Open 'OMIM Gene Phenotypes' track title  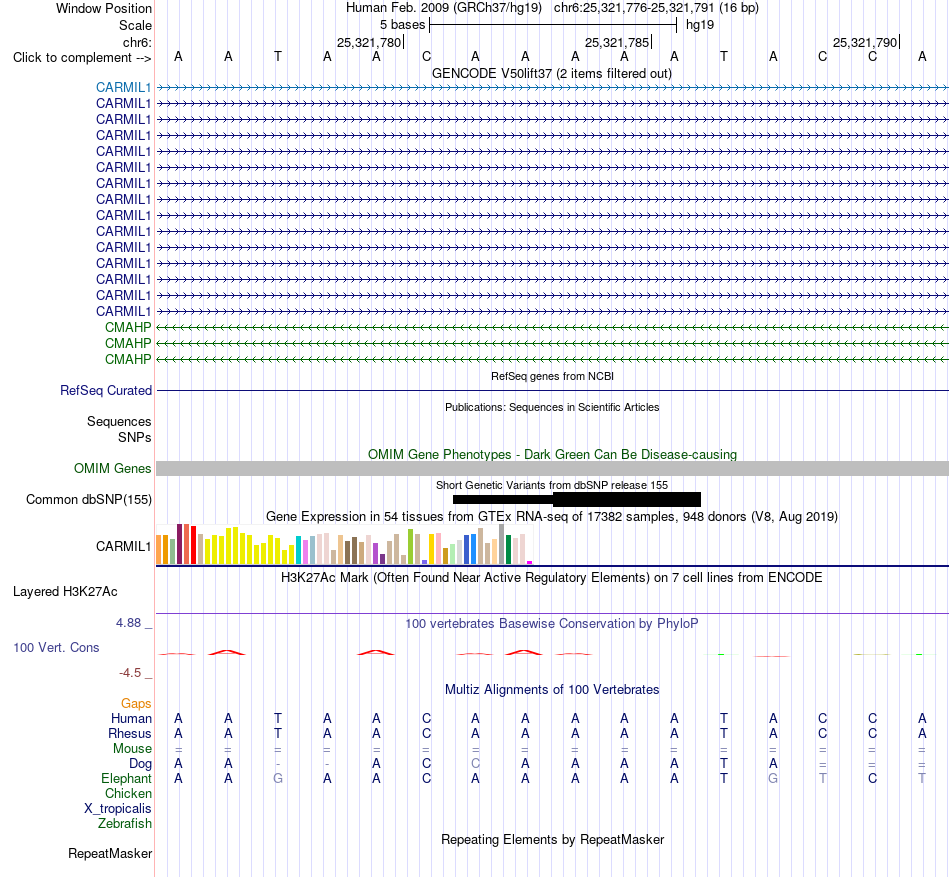pos(552,454)
